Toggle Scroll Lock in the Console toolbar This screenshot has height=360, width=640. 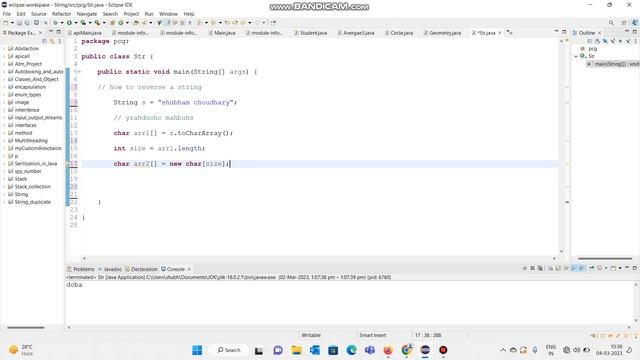pyautogui.click(x=558, y=268)
